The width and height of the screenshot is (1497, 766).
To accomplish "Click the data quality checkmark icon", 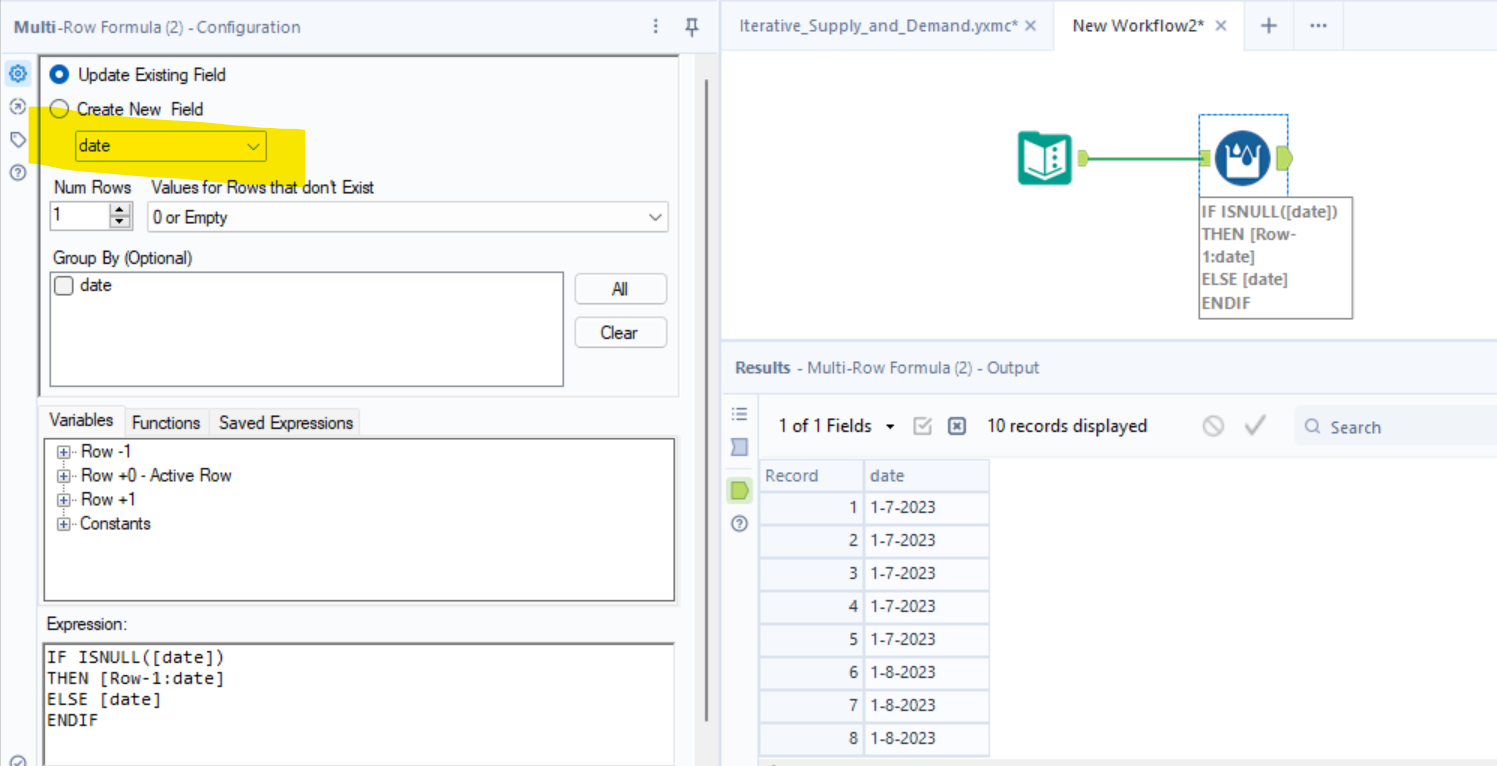I will click(x=1255, y=425).
